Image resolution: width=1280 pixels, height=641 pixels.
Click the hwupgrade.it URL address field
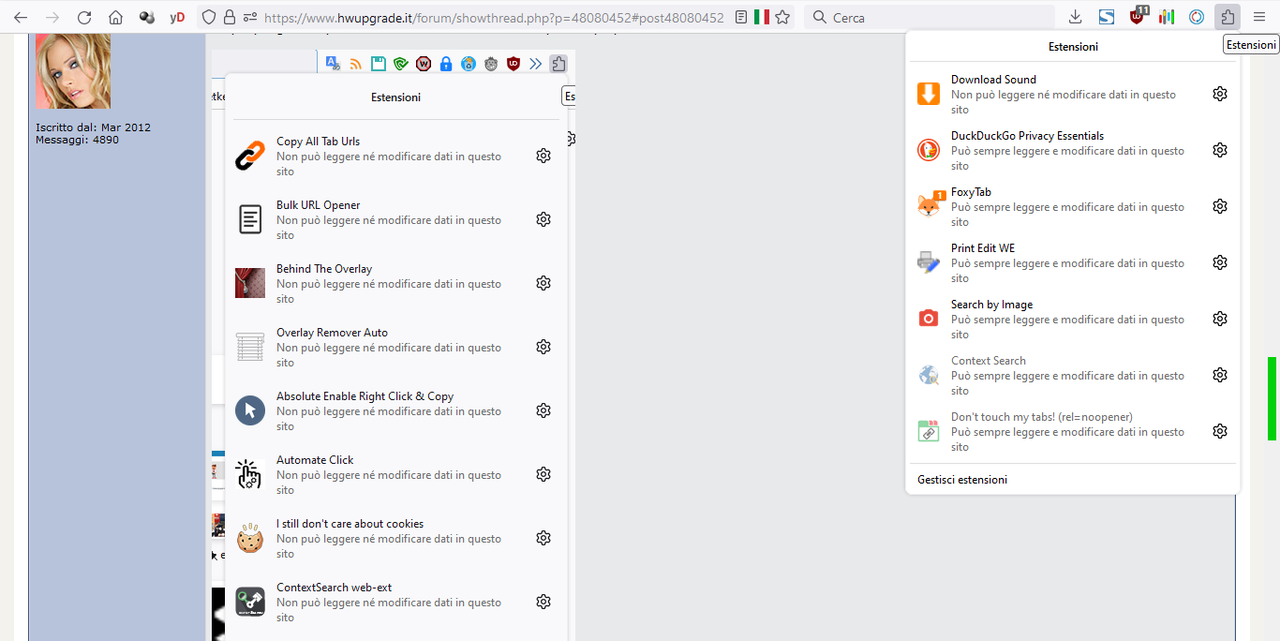(x=494, y=17)
